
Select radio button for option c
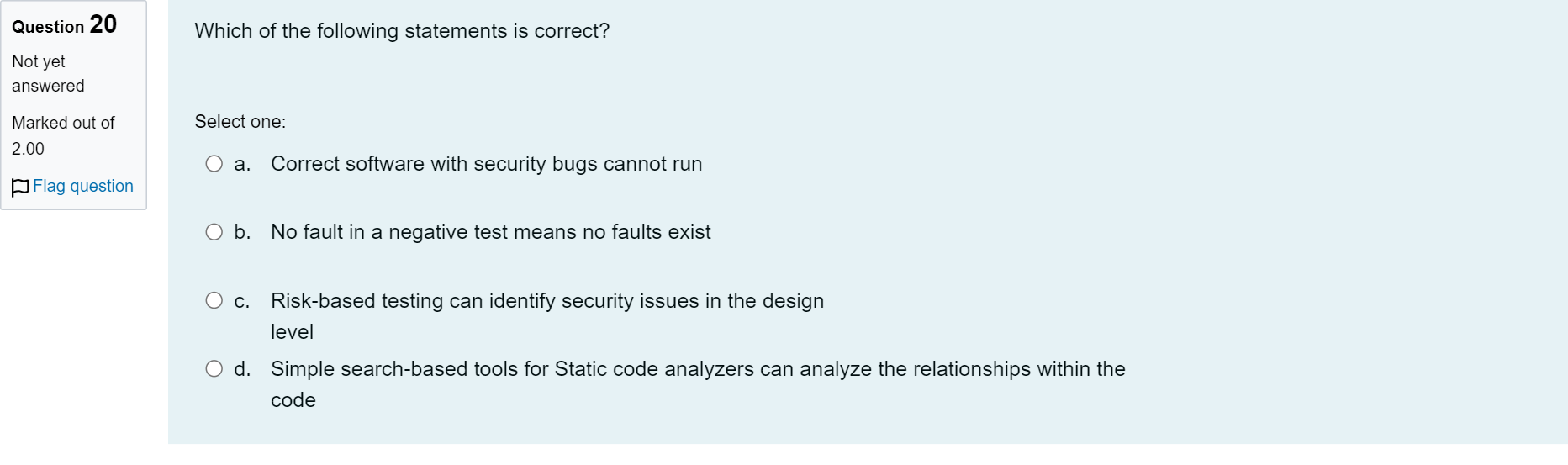click(x=214, y=300)
